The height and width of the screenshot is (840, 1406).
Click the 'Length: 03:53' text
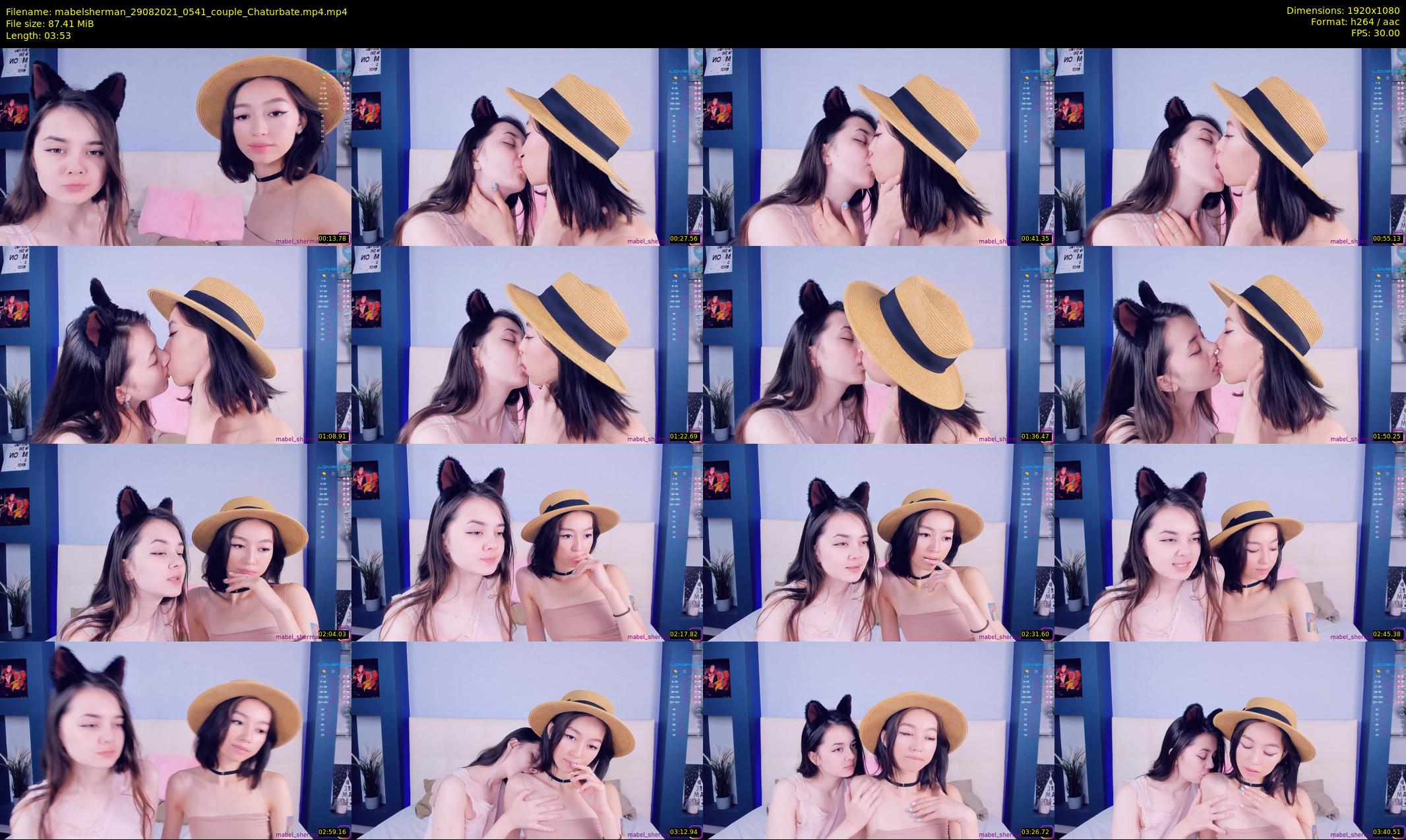point(38,36)
